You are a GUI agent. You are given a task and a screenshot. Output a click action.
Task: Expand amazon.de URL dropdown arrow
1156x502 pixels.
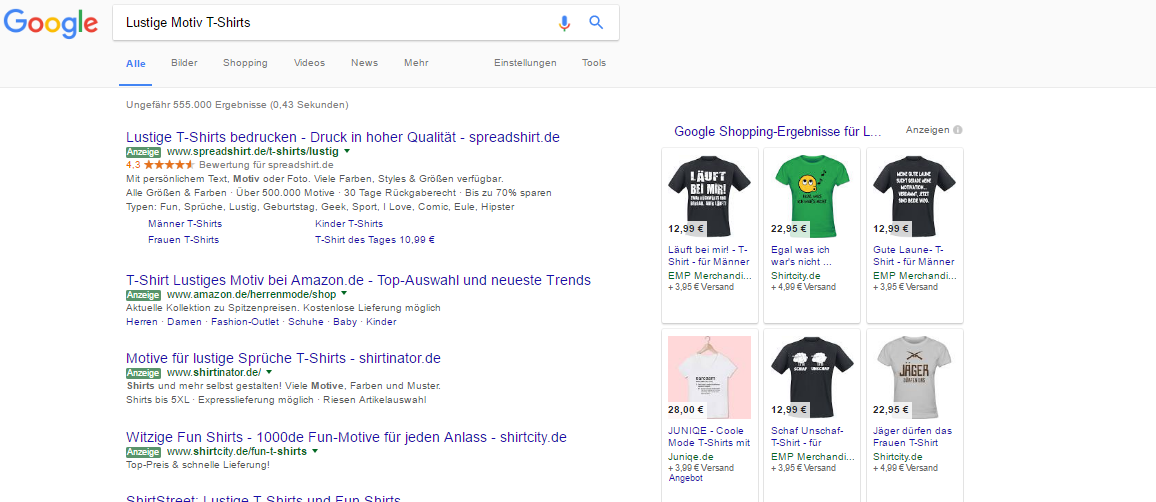pos(344,294)
